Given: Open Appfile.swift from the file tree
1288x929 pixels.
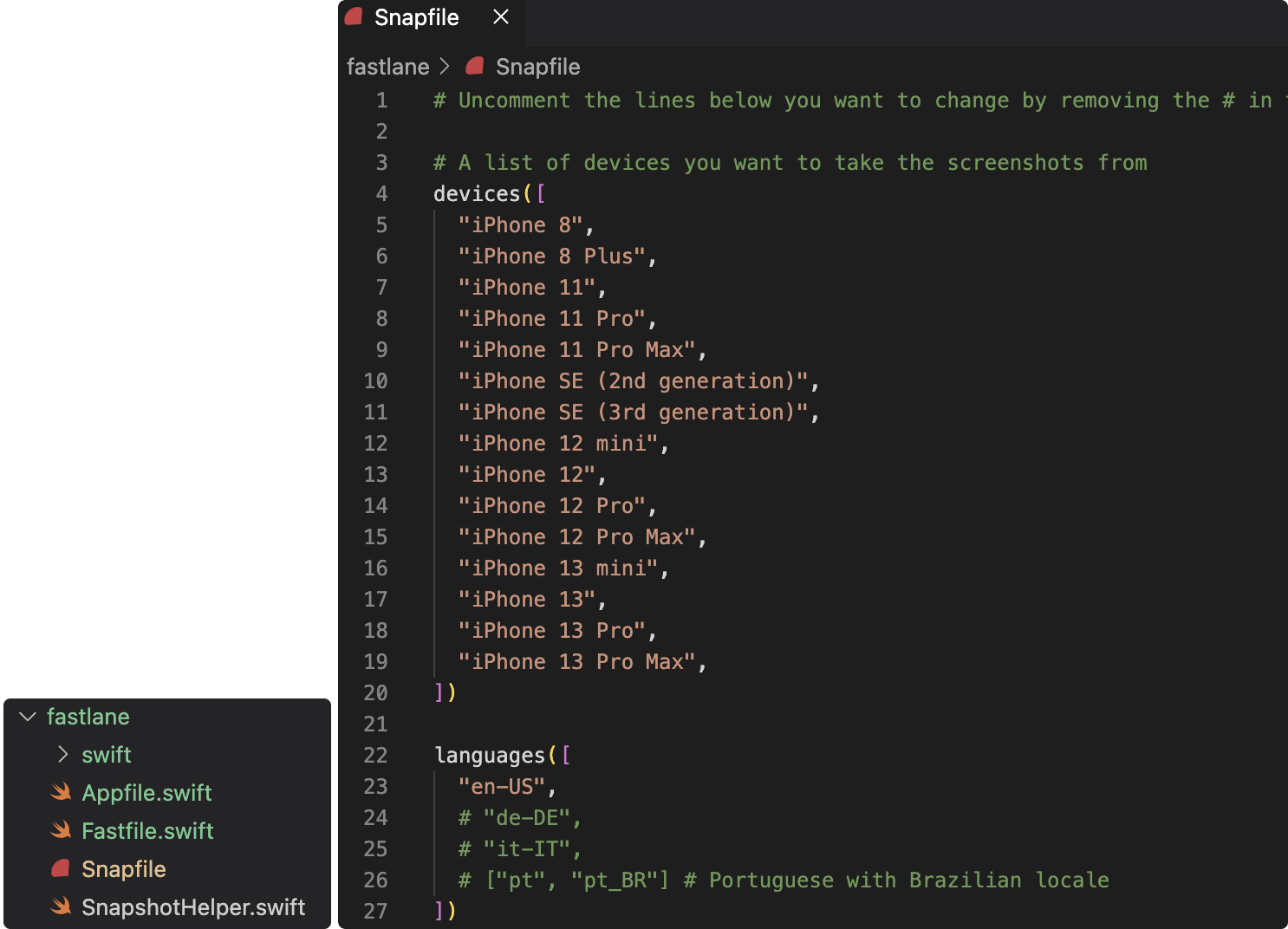Looking at the screenshot, I should pos(146,793).
